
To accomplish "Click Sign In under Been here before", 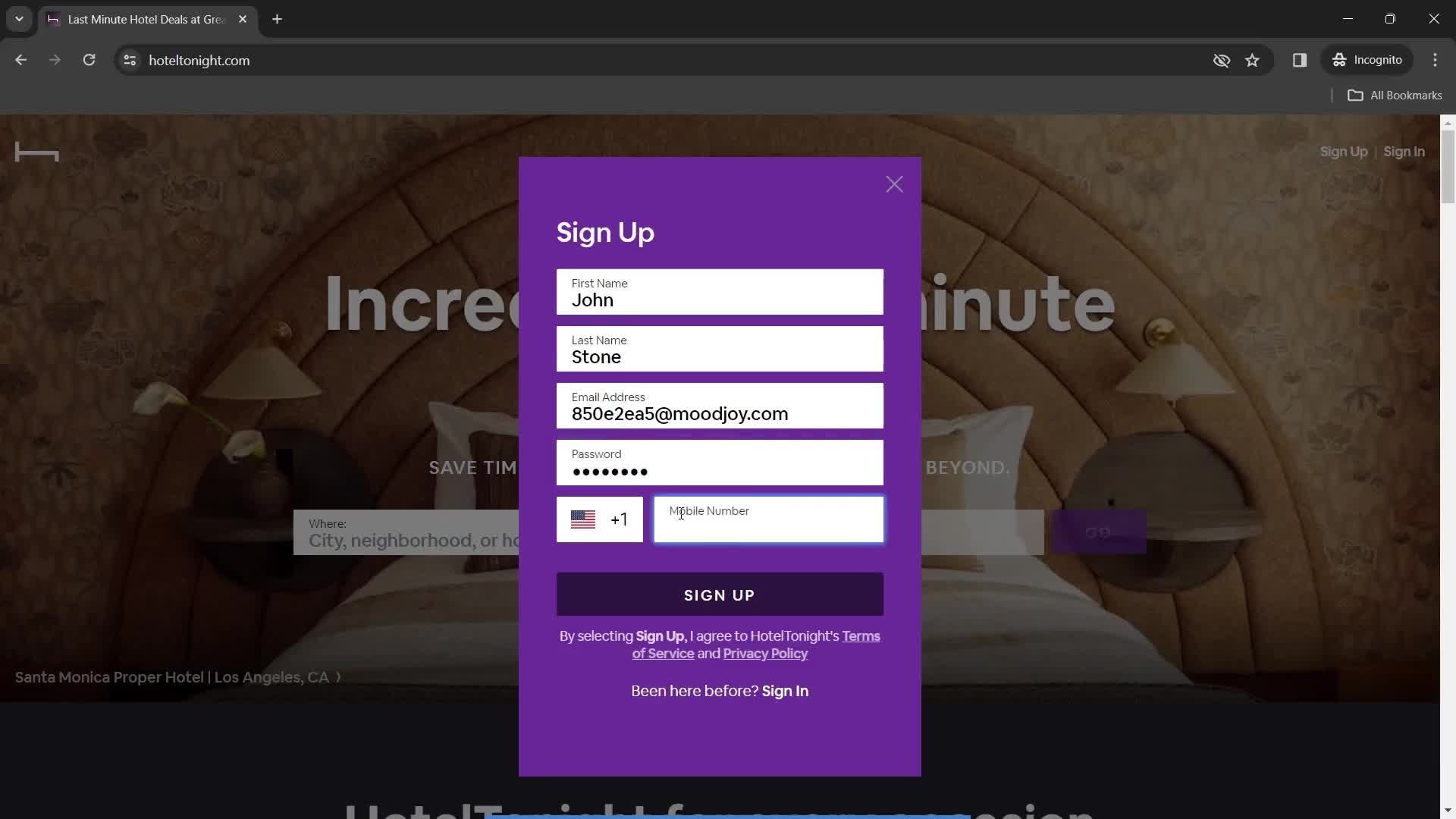I will [x=785, y=691].
